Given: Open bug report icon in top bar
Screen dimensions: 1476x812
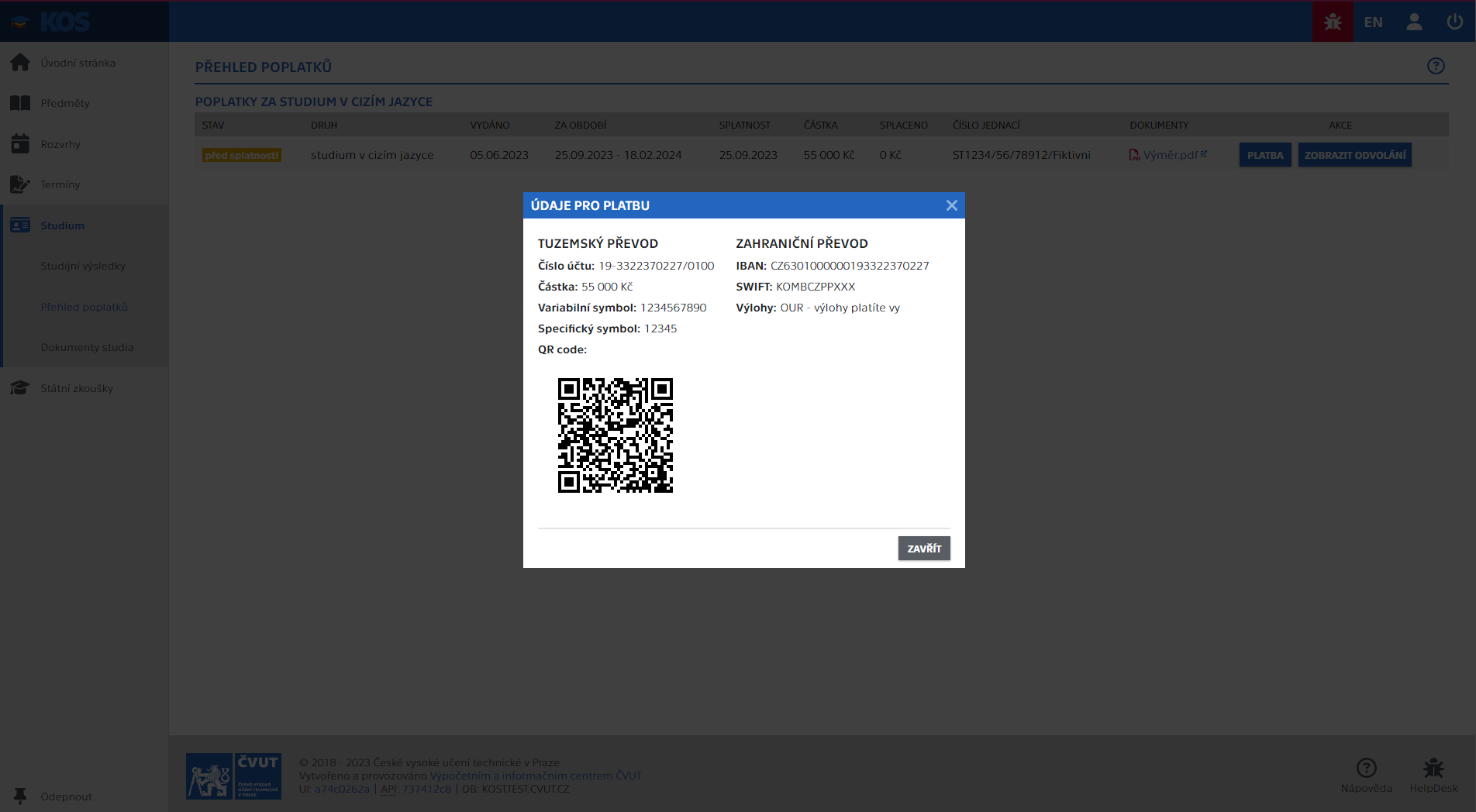Looking at the screenshot, I should pos(1333,22).
